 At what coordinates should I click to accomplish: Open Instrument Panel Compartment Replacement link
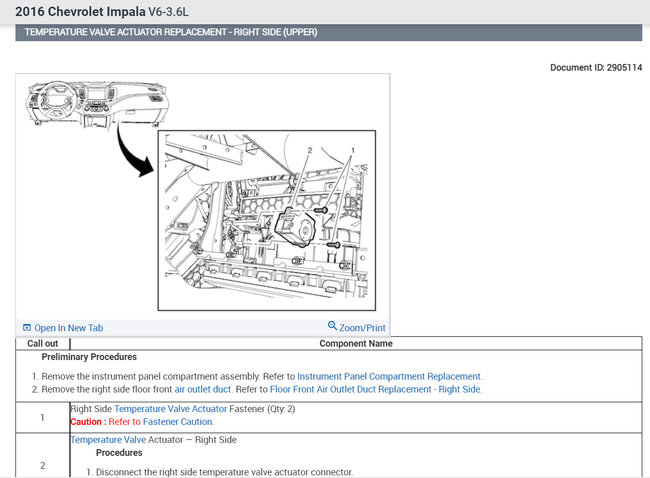click(x=389, y=376)
